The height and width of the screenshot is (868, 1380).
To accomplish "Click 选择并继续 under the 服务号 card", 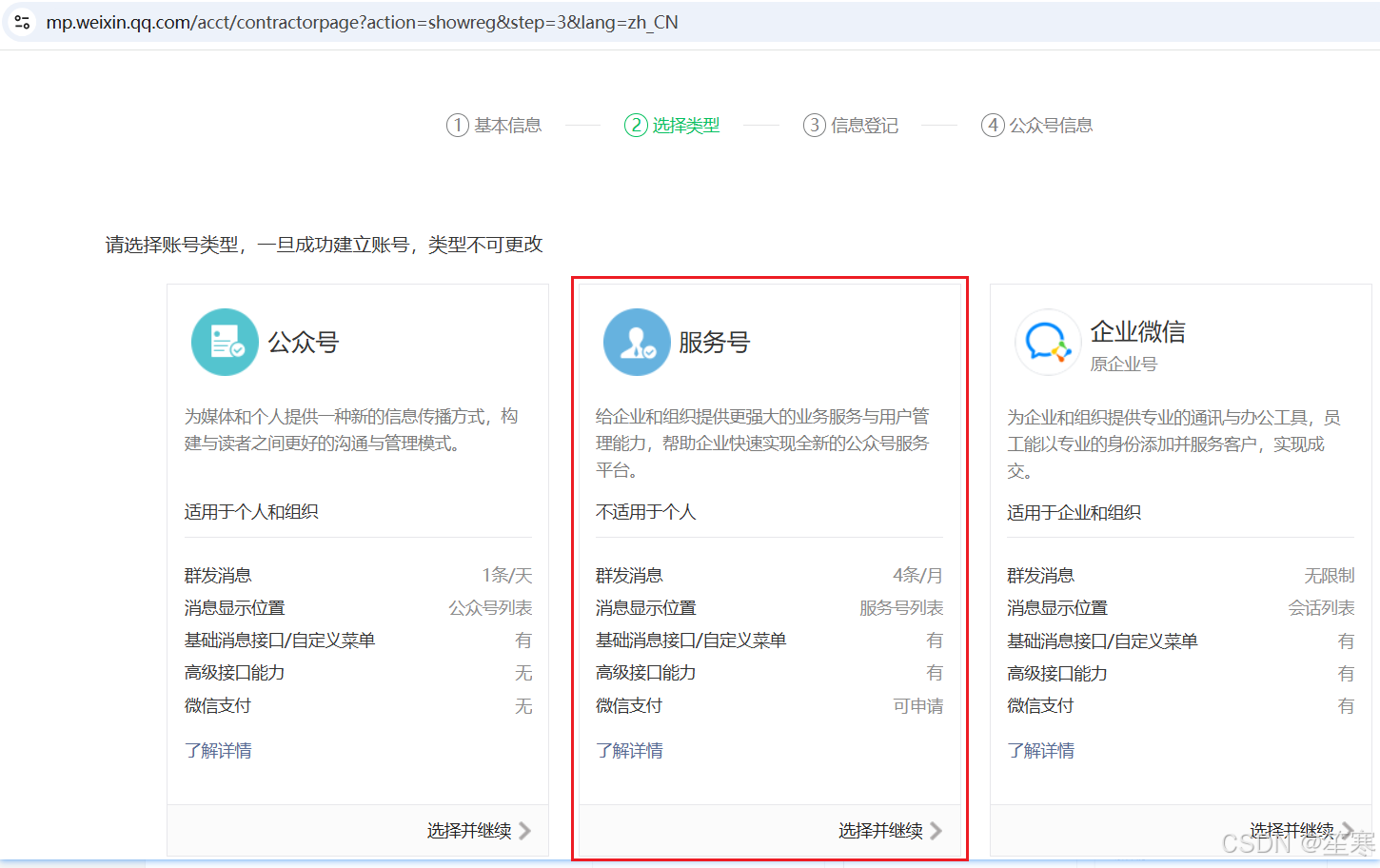I will [x=880, y=831].
